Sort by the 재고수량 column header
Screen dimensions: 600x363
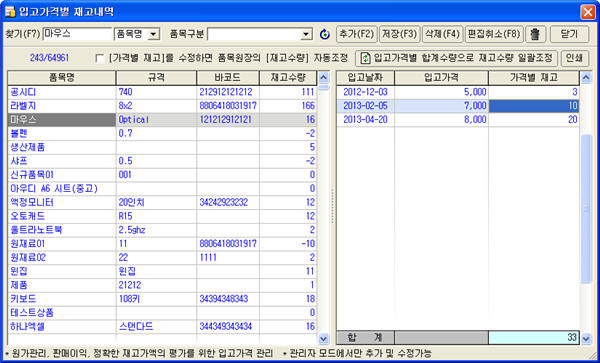click(288, 78)
